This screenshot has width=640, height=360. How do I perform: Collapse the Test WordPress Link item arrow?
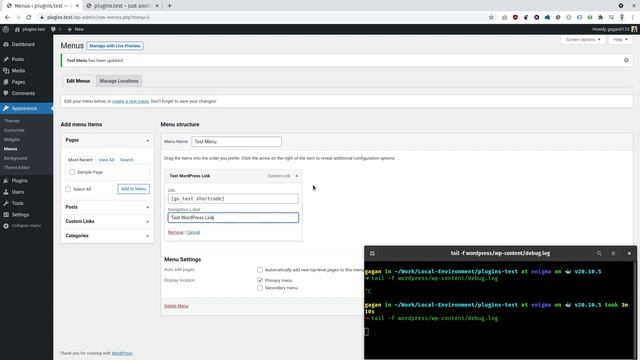coord(297,176)
